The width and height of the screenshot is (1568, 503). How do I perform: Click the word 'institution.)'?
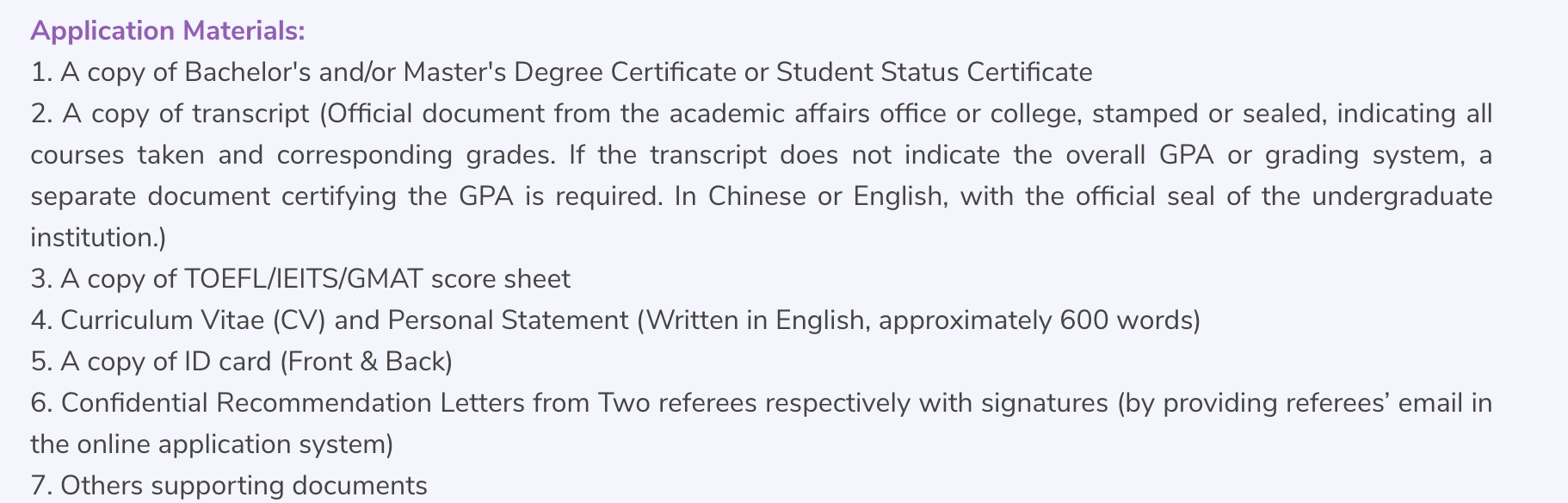tap(98, 238)
